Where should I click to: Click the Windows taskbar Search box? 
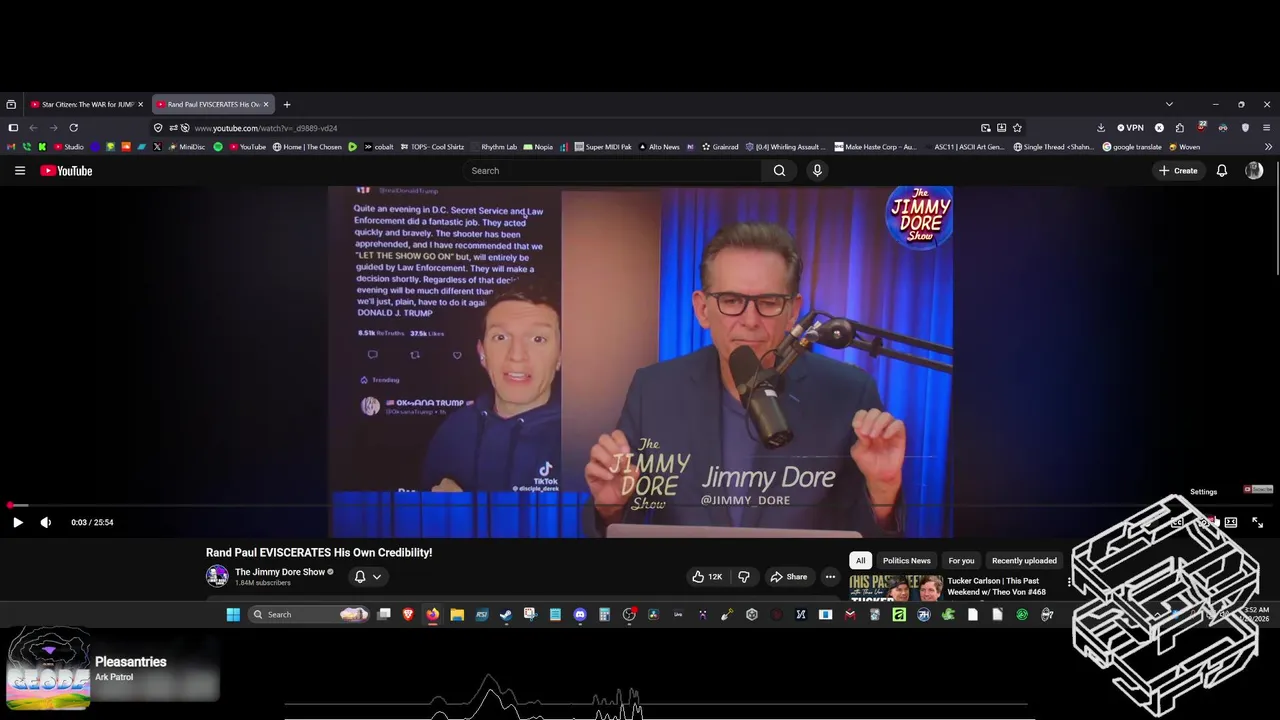310,615
